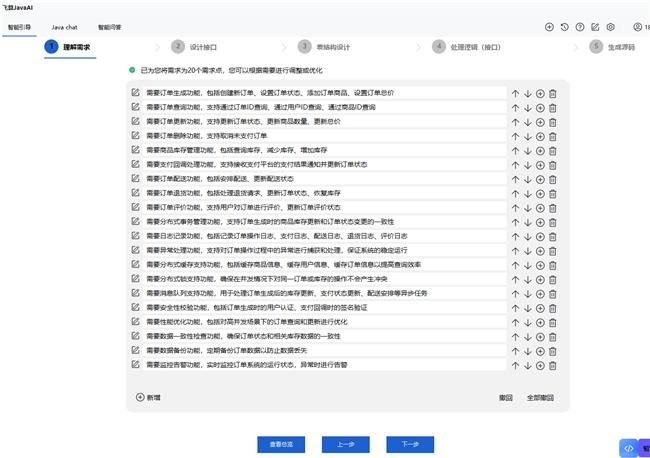
Task: Click the 撤回 undo button
Action: click(506, 398)
